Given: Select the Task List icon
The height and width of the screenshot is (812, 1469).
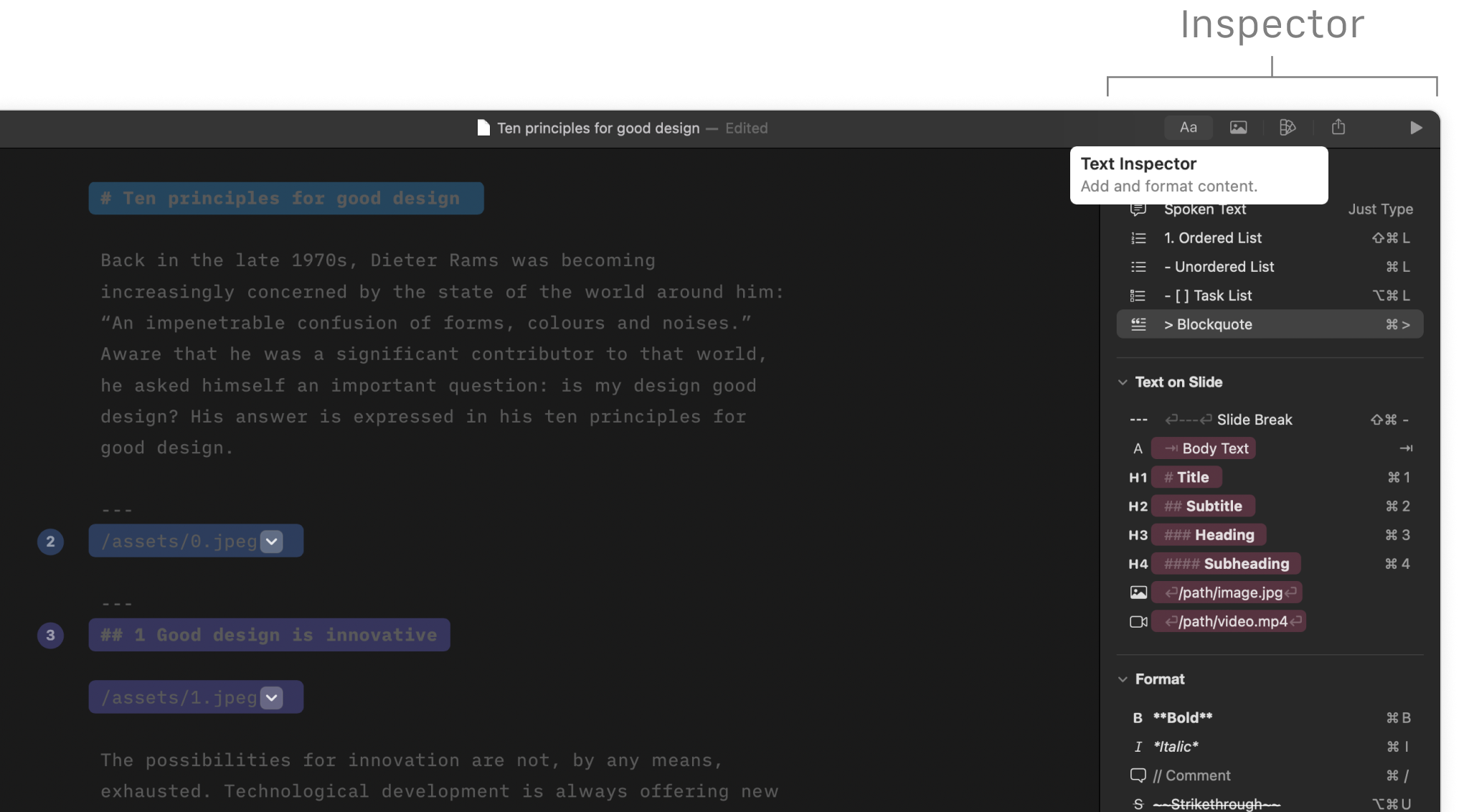Looking at the screenshot, I should [x=1139, y=295].
